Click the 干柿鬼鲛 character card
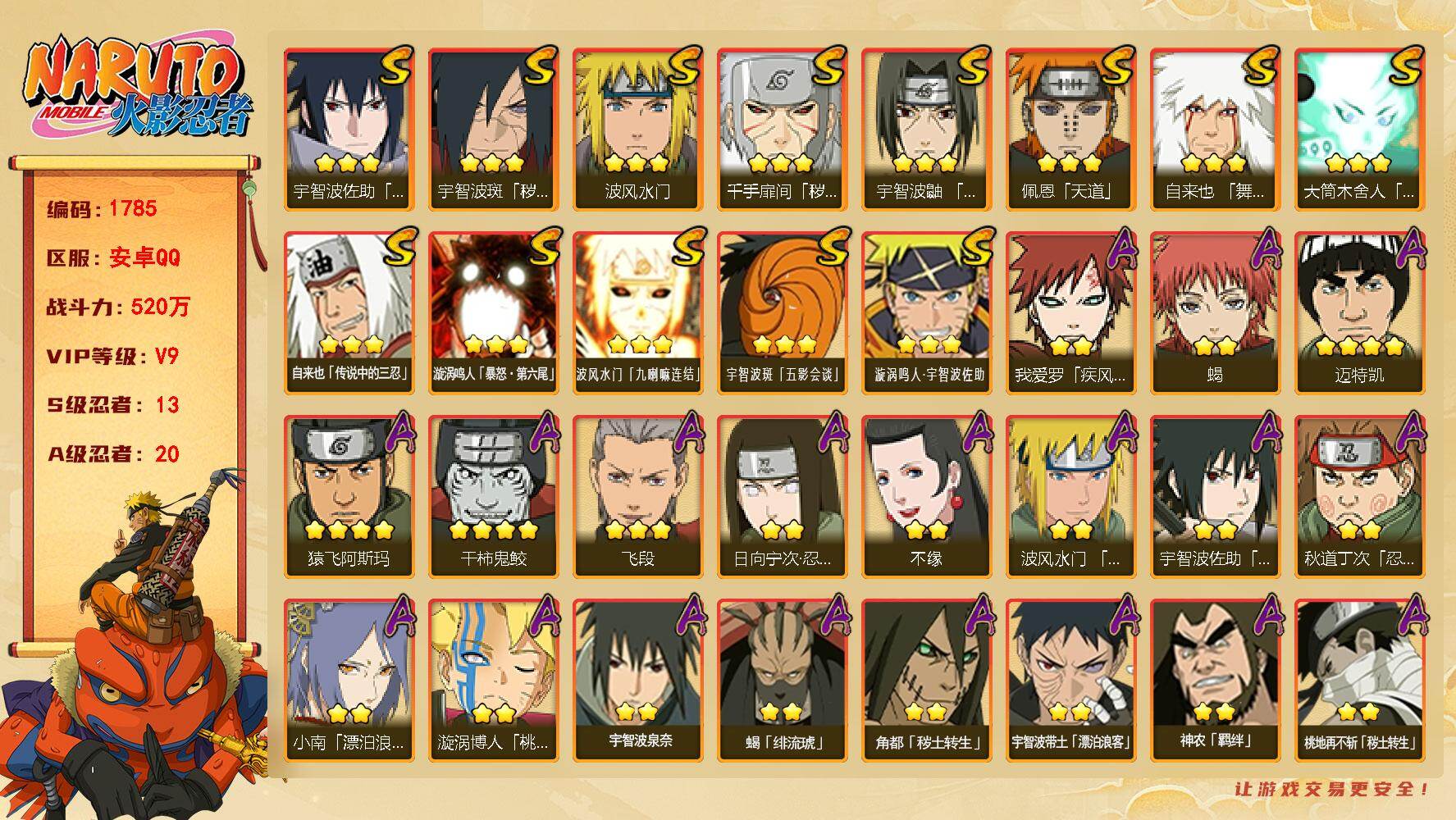 tap(493, 496)
